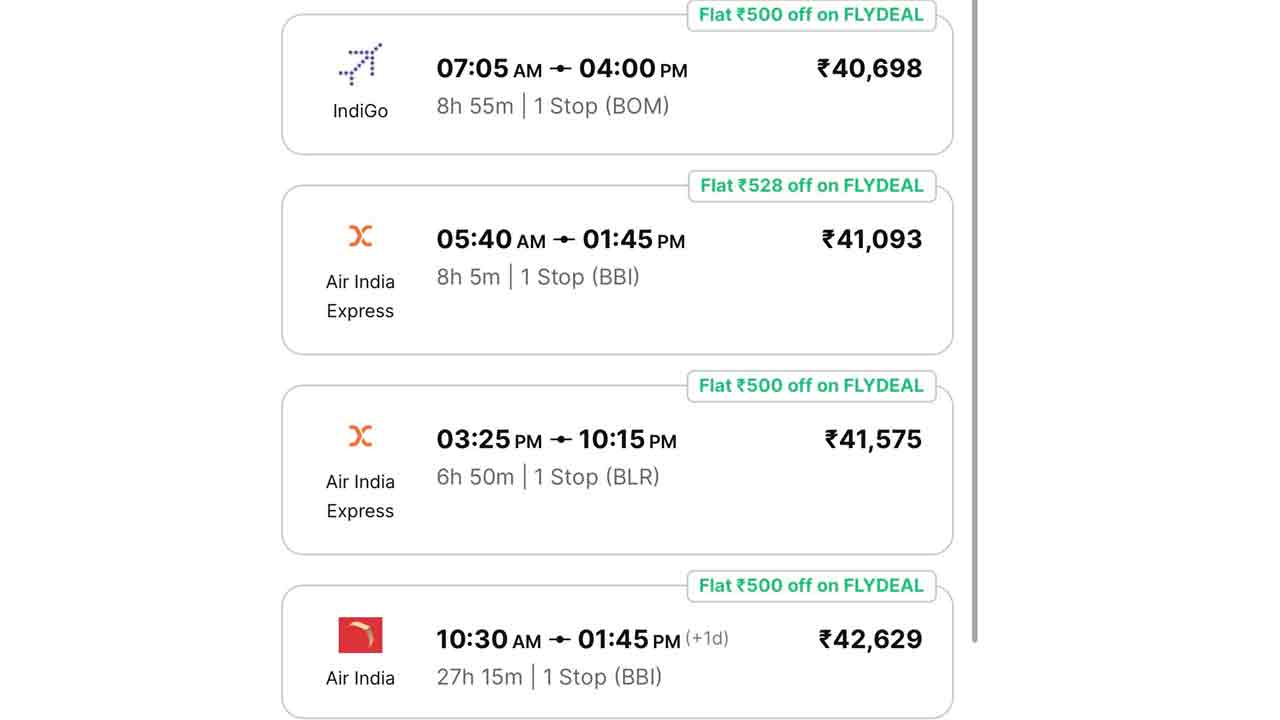Click the arrow between 03:25 PM and 10:15 PM
1280x720 pixels.
[x=561, y=440]
